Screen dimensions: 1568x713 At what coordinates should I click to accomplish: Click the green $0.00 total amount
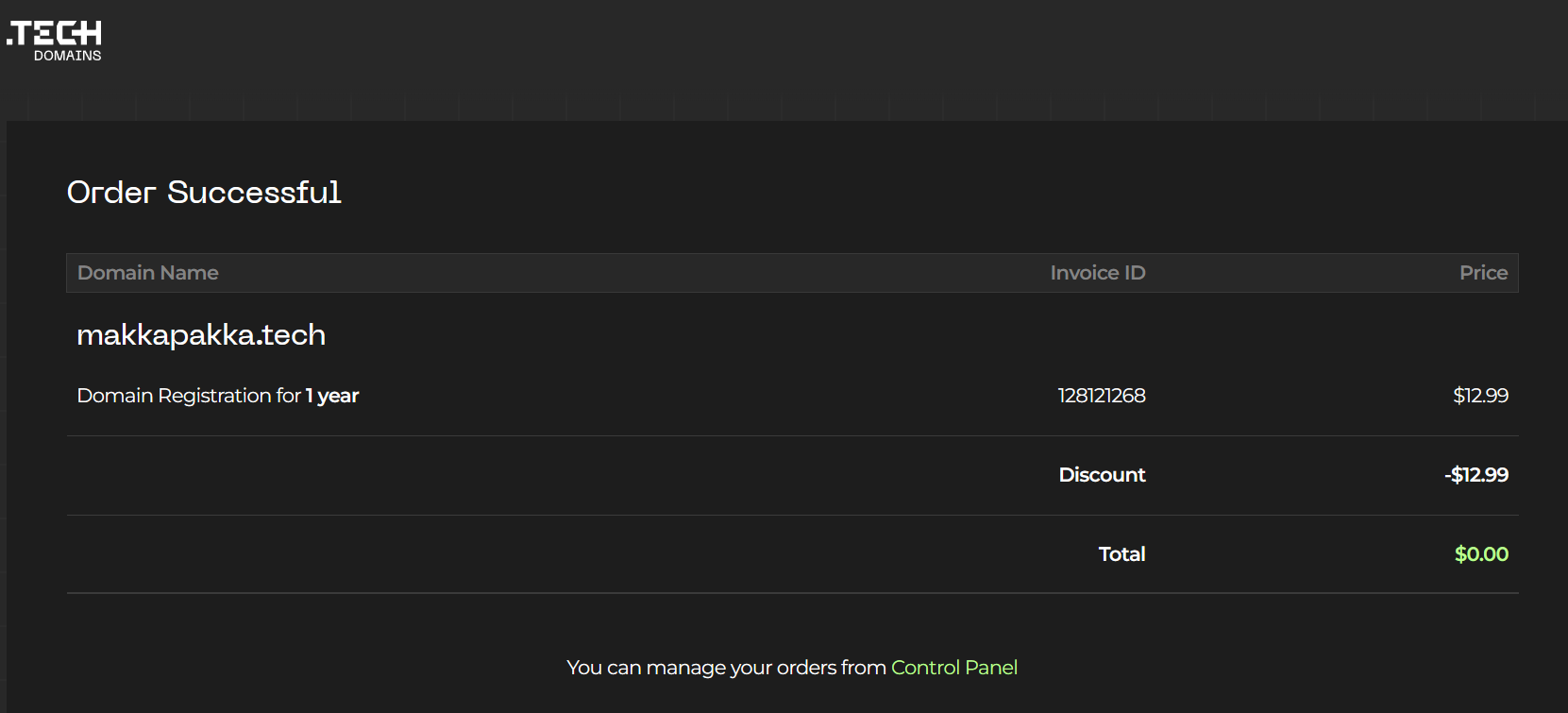1481,554
